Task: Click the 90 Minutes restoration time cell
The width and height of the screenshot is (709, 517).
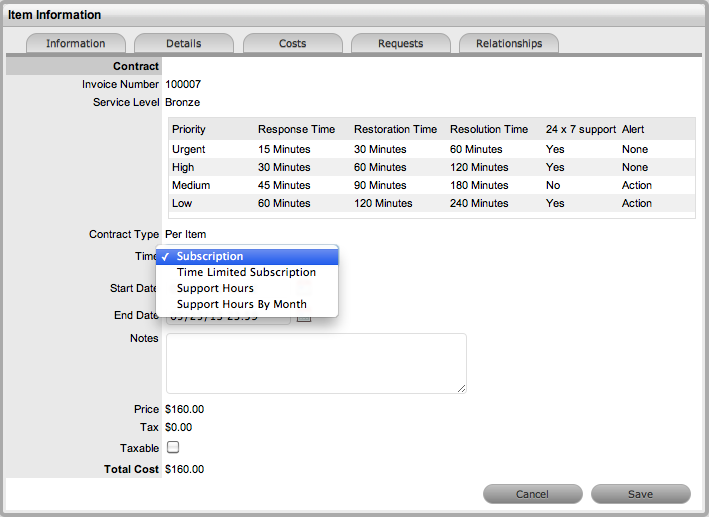Action: (x=380, y=185)
